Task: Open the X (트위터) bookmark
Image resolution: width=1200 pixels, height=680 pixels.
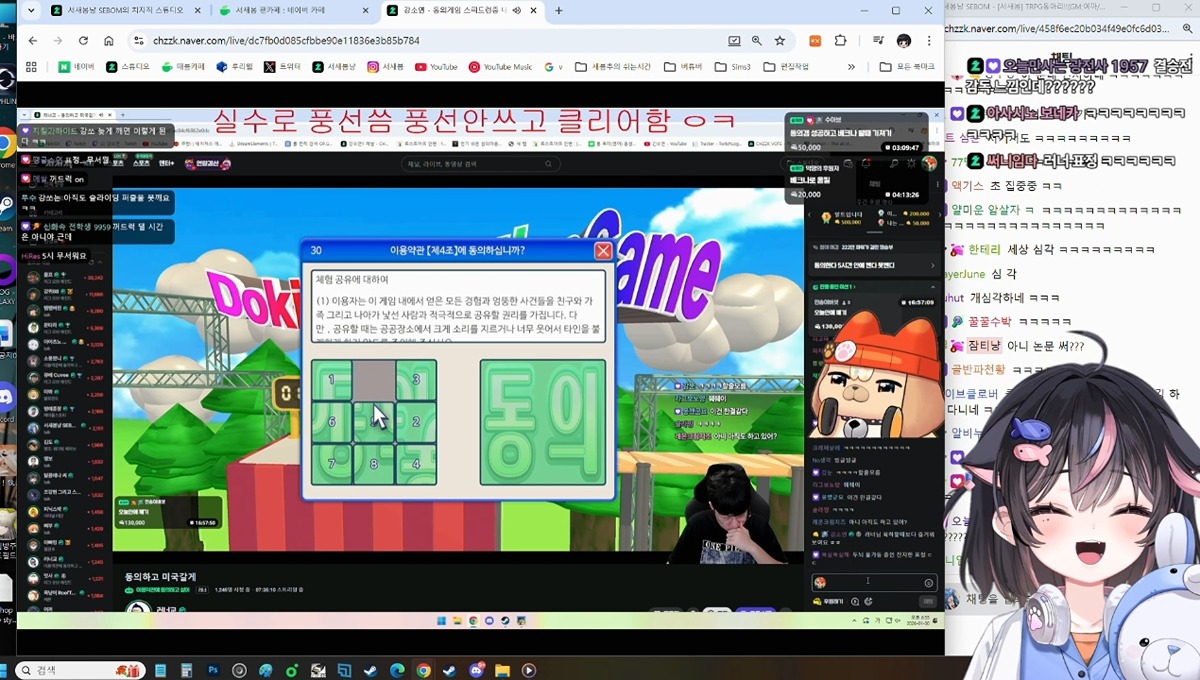Action: click(x=283, y=67)
